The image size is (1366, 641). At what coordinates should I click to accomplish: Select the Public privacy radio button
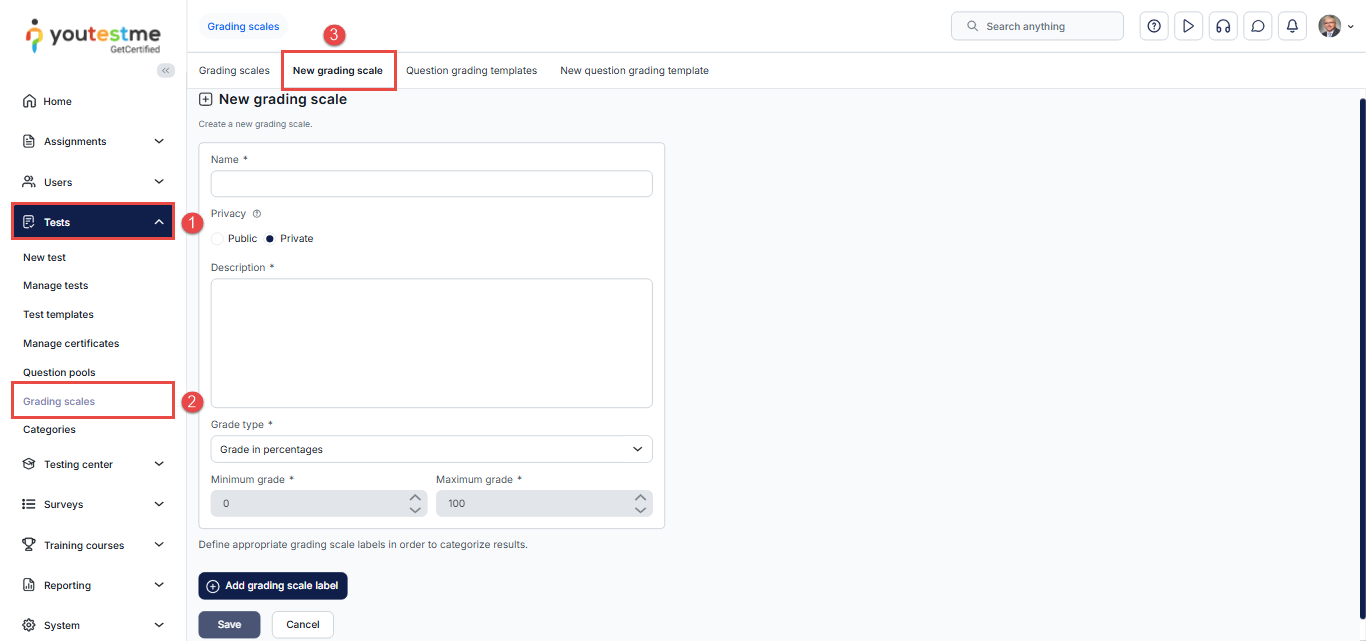pyautogui.click(x=218, y=239)
